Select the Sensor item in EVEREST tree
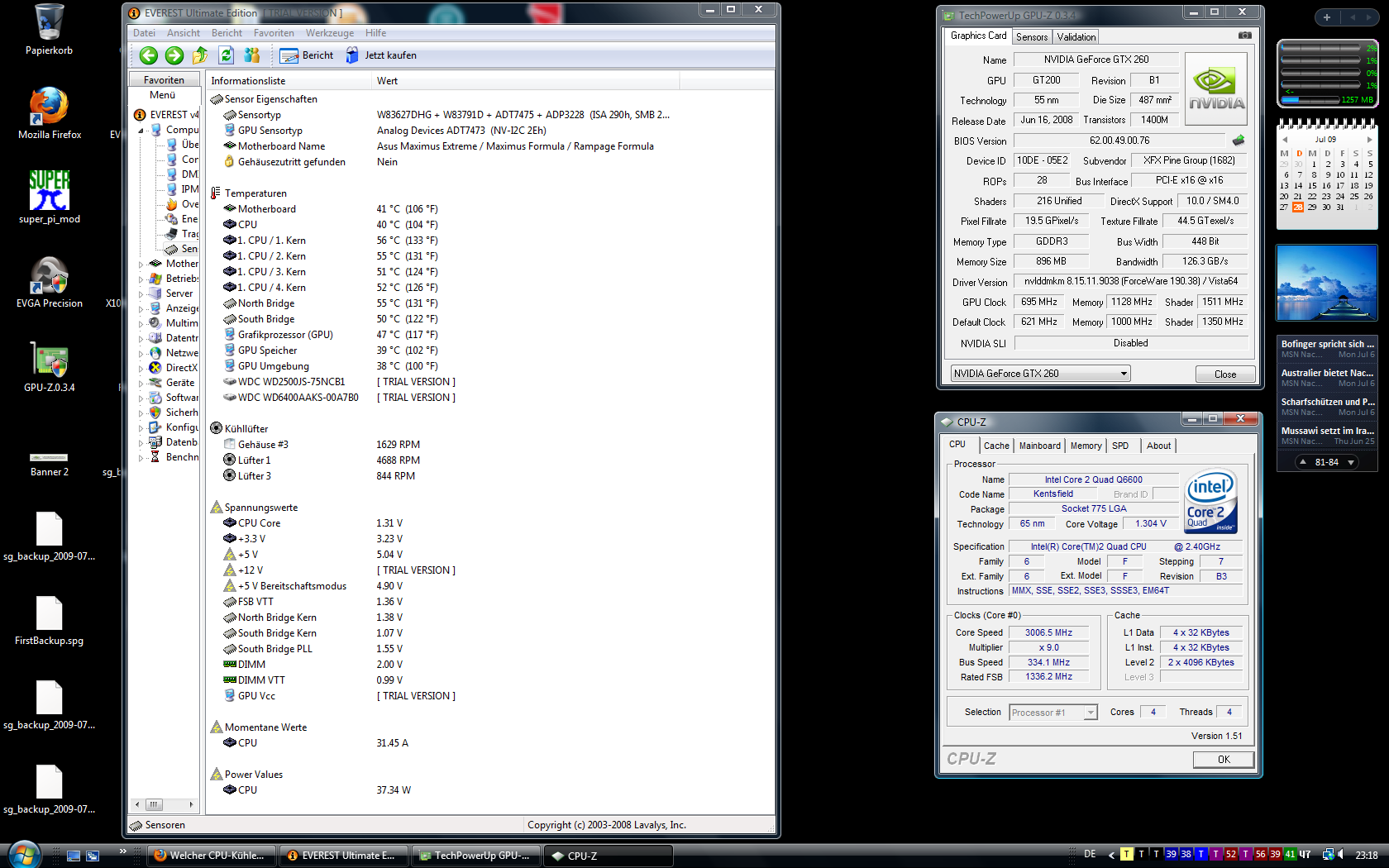1389x868 pixels. [x=183, y=249]
